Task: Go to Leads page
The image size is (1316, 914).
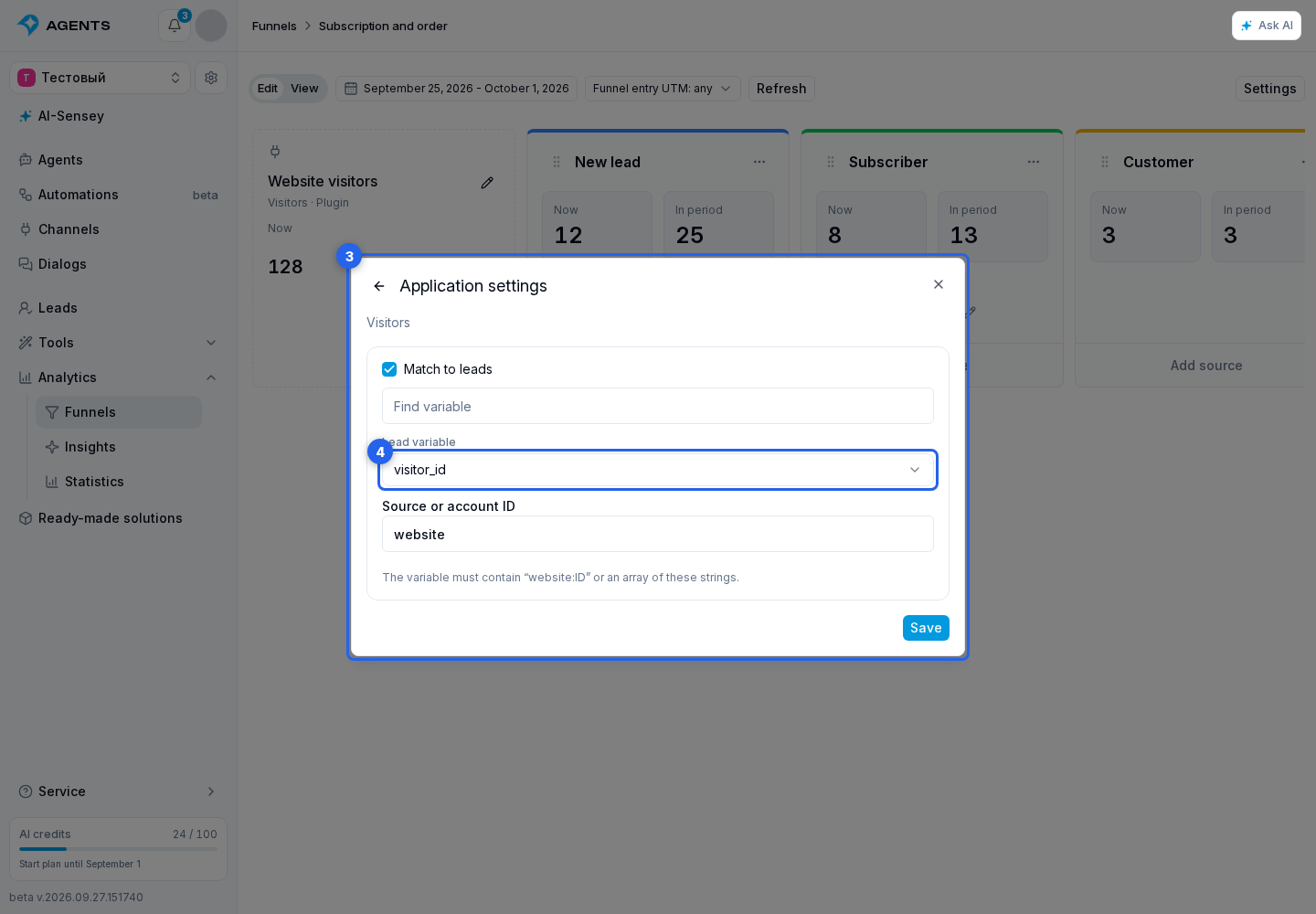Action: click(119, 308)
